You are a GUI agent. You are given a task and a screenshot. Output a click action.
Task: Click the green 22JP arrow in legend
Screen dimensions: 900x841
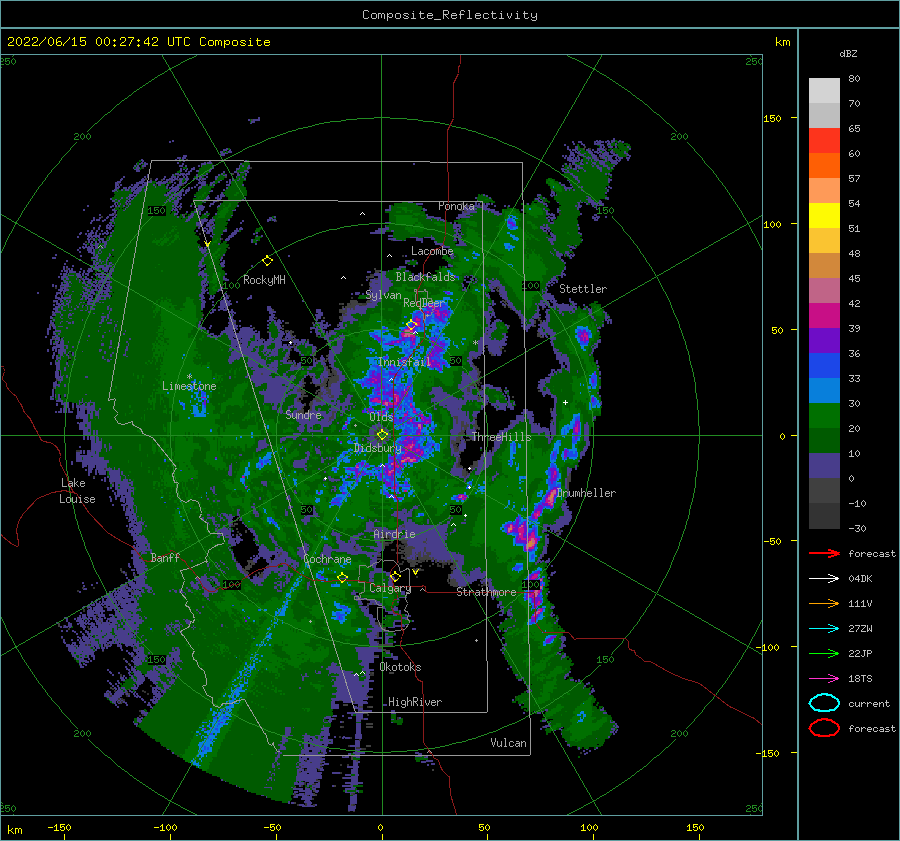click(824, 653)
